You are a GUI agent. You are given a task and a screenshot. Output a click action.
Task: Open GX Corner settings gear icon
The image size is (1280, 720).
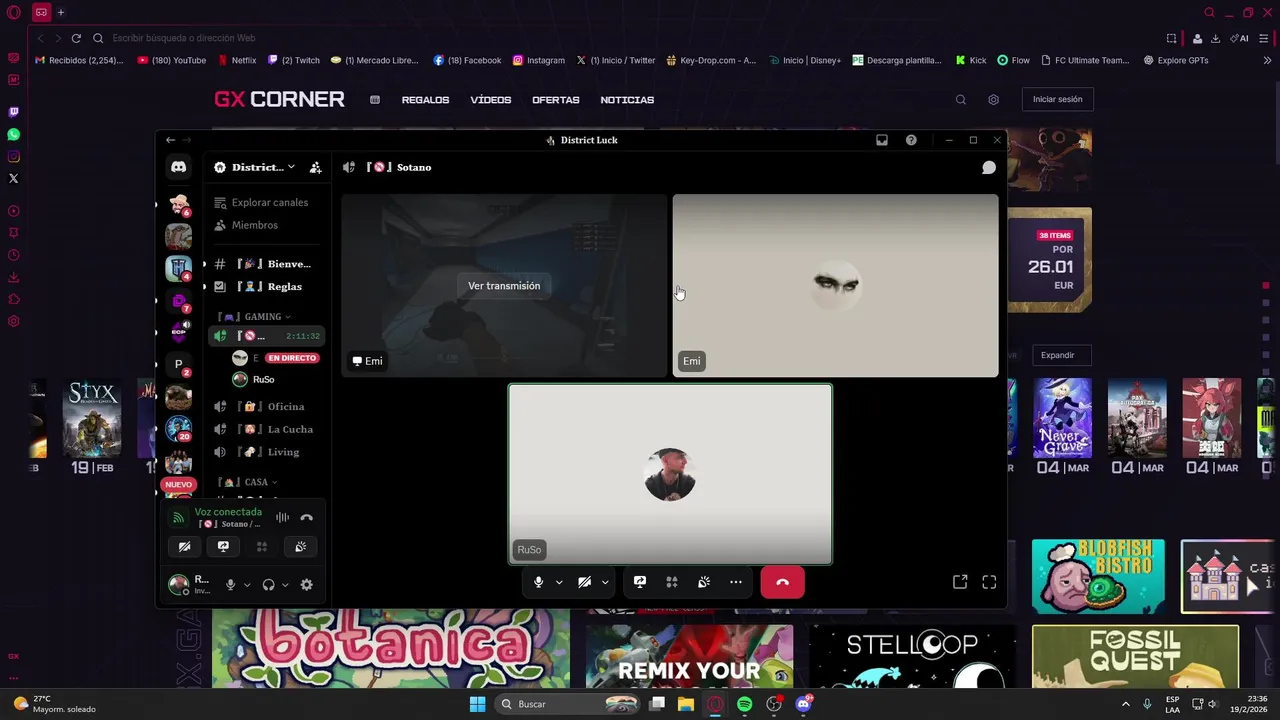click(x=993, y=100)
